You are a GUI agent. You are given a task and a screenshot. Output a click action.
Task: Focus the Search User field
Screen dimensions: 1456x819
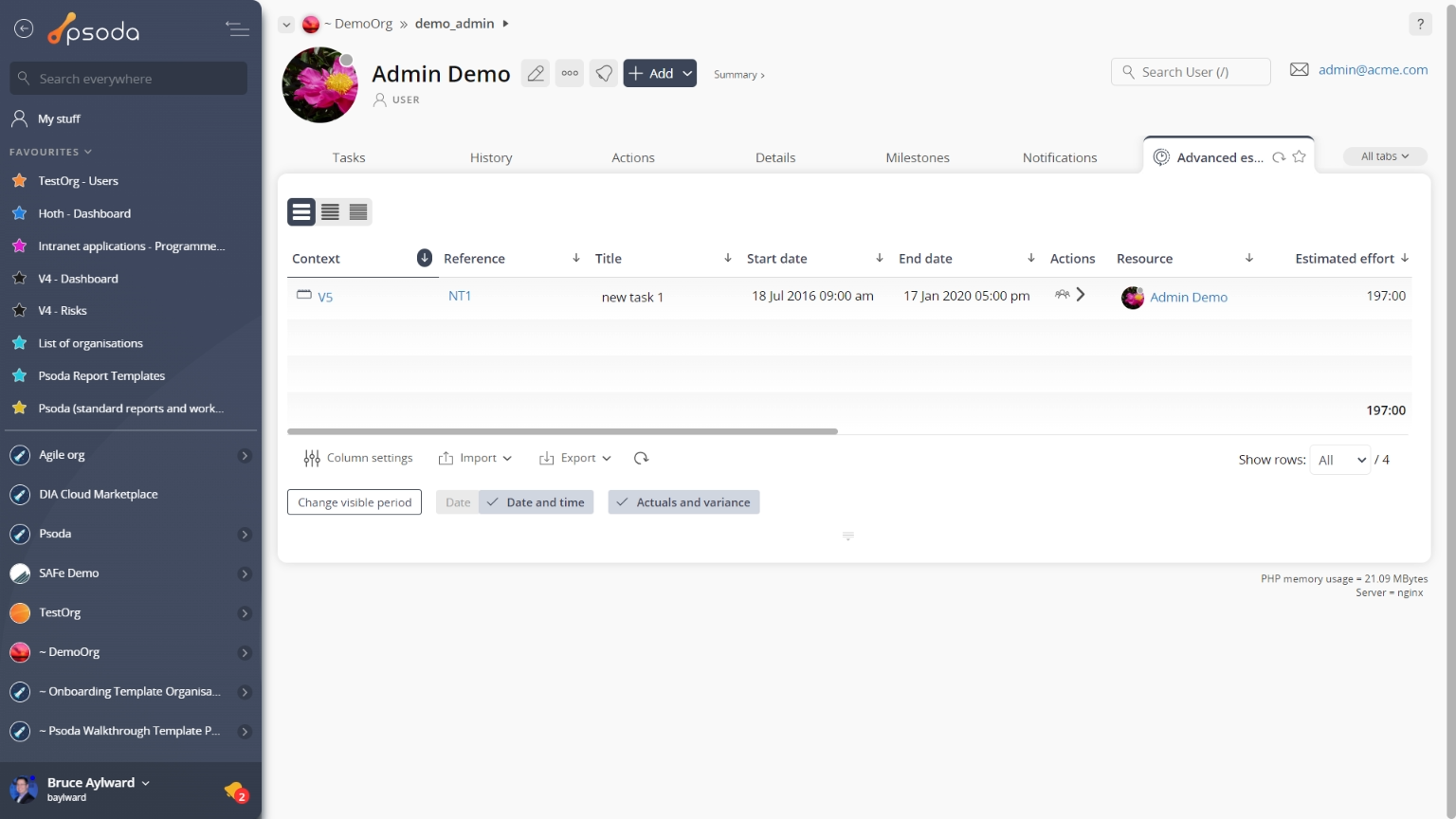(x=1191, y=72)
